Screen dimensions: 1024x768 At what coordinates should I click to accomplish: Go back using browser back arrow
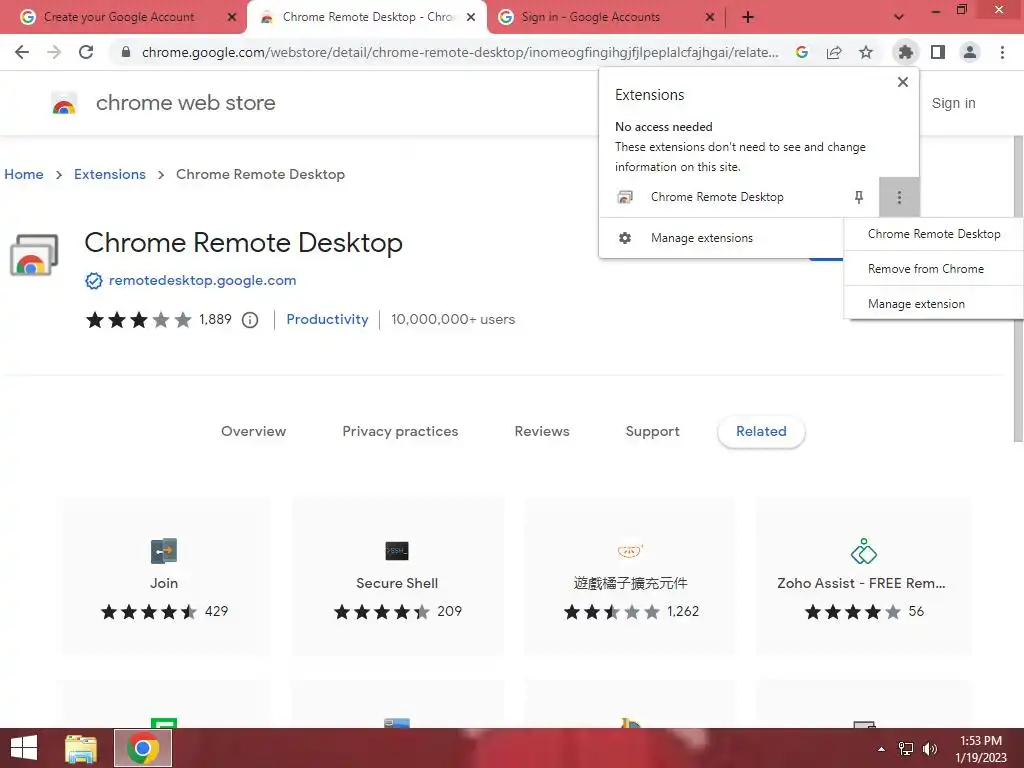point(22,52)
